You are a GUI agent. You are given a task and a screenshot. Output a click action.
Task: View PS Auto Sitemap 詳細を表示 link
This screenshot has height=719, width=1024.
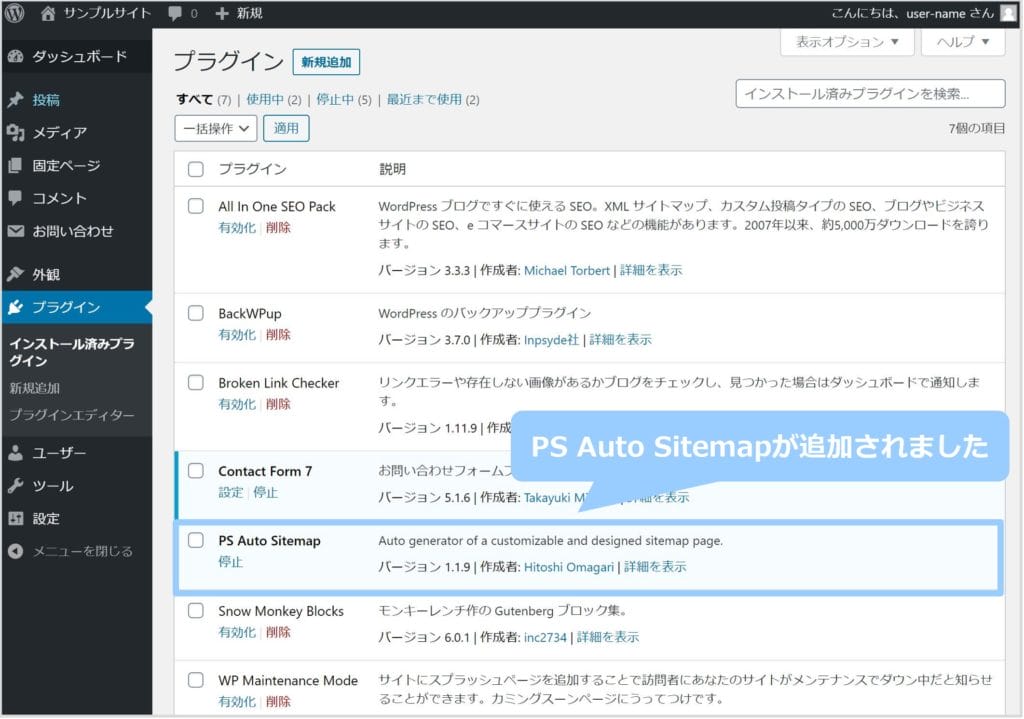(x=655, y=567)
